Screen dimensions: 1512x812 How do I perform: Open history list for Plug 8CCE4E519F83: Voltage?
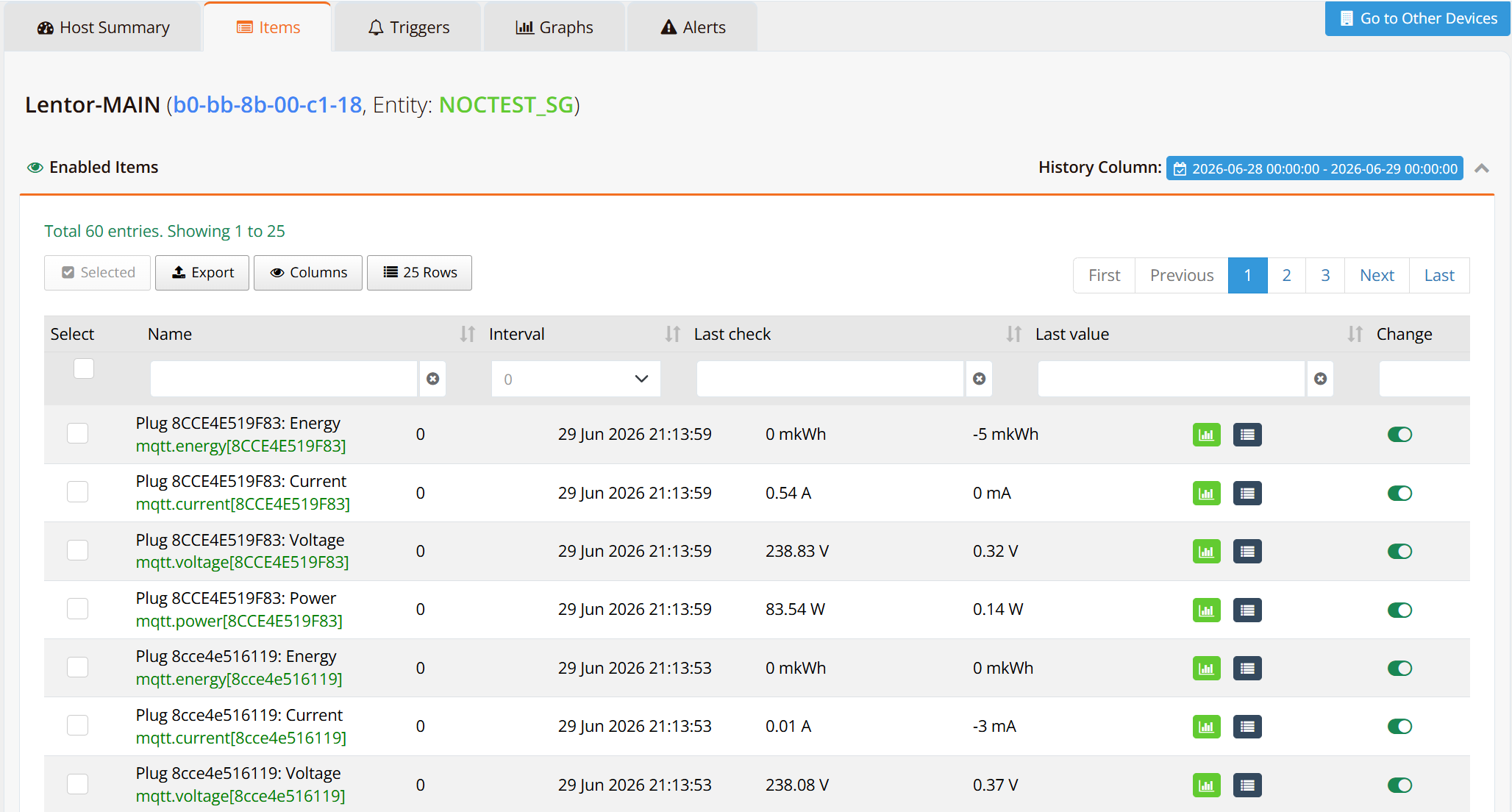pos(1247,552)
